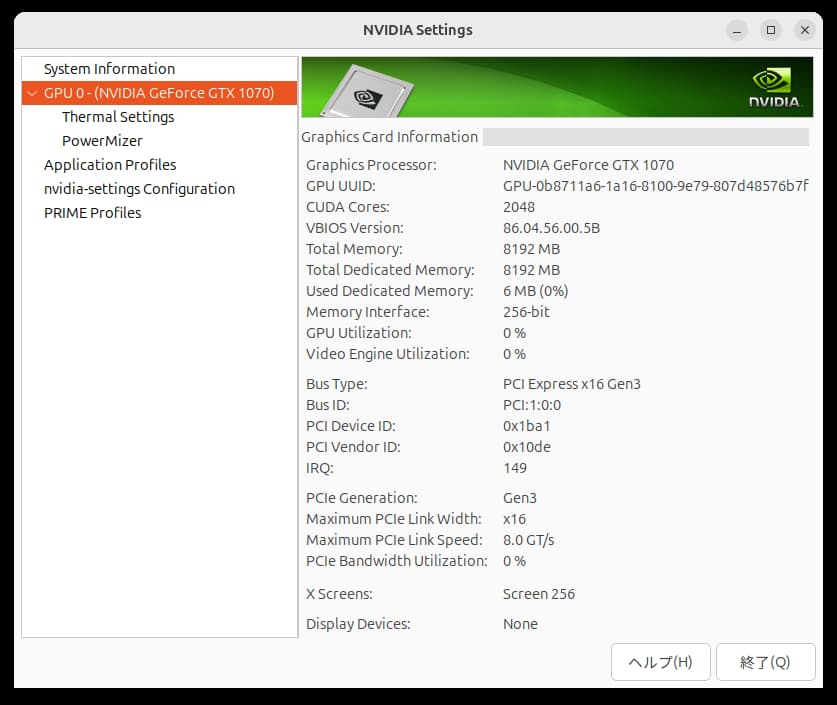Viewport: 837px width, 705px height.
Task: Click the IRQ: label
Action: coord(320,468)
